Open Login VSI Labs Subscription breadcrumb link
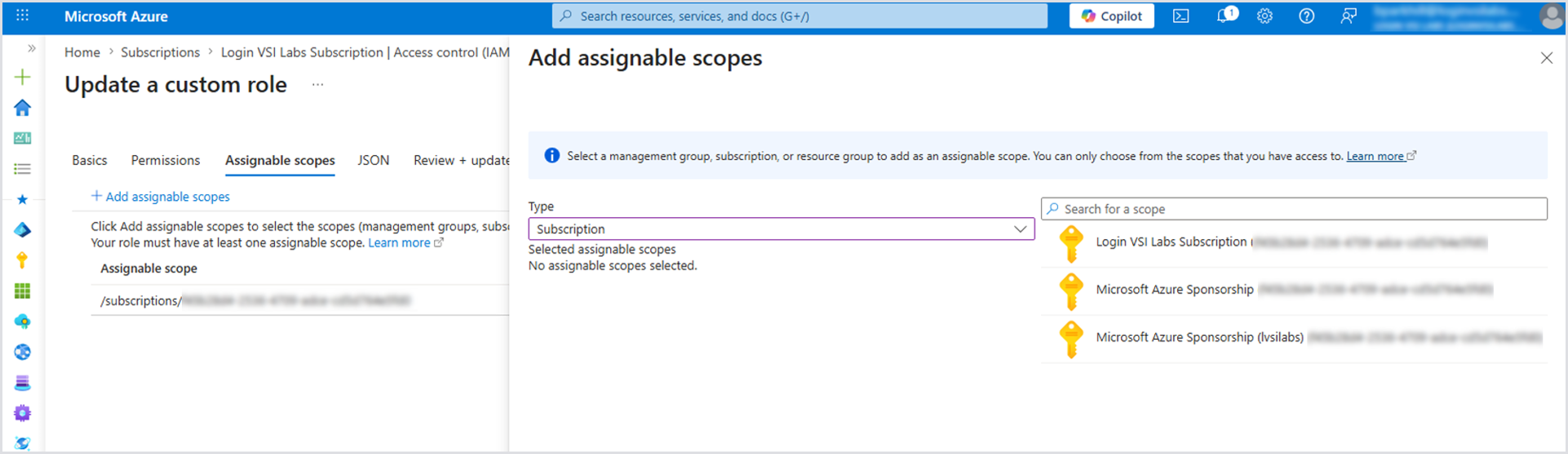 coord(365,52)
